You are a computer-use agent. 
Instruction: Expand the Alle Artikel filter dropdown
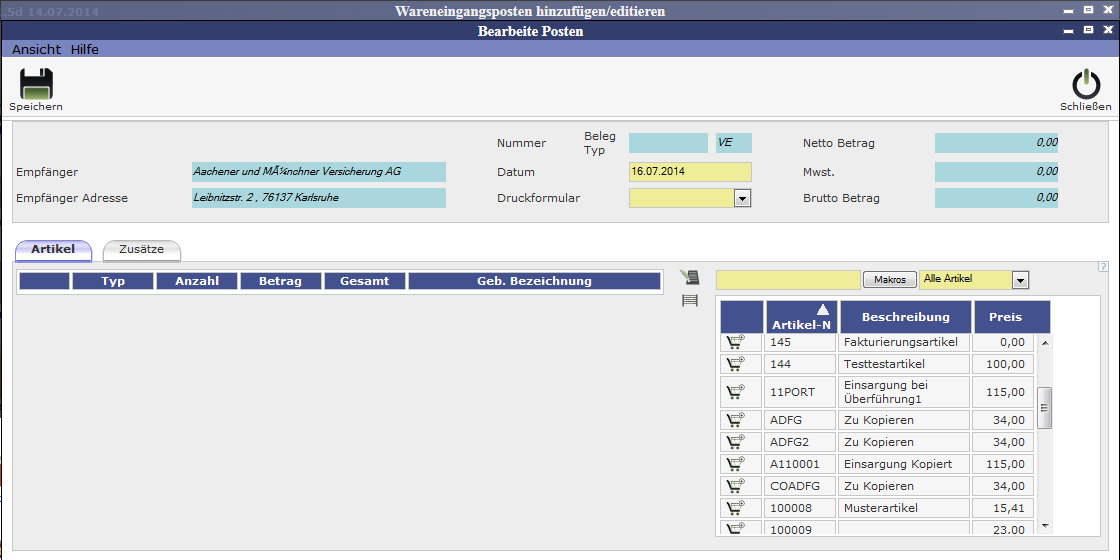(1020, 280)
